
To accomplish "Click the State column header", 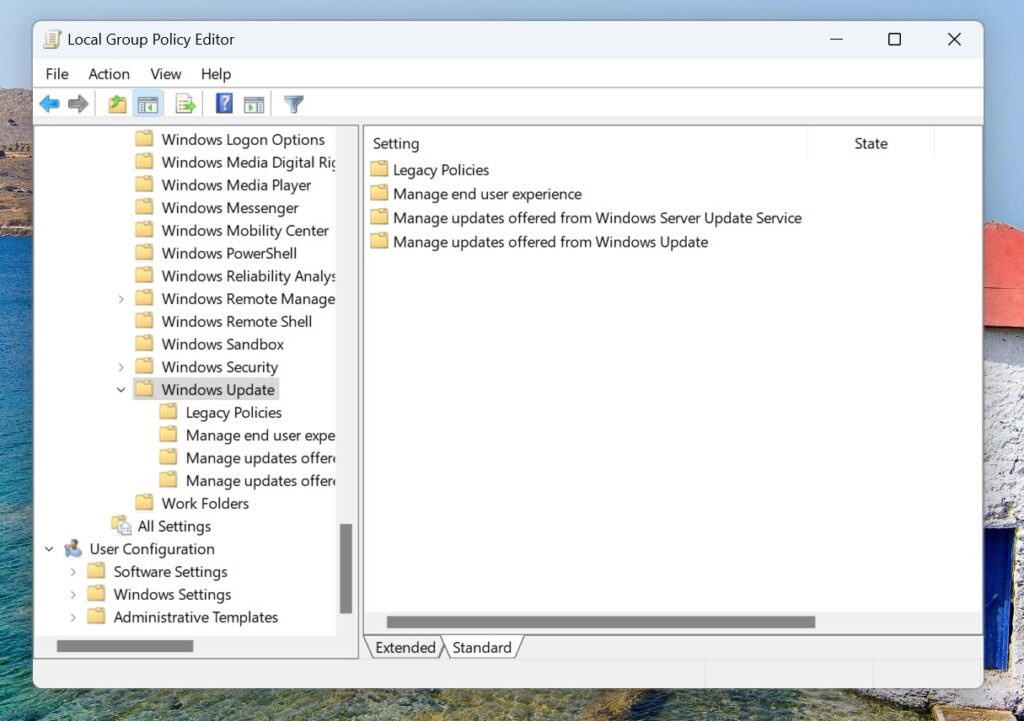I will (871, 144).
